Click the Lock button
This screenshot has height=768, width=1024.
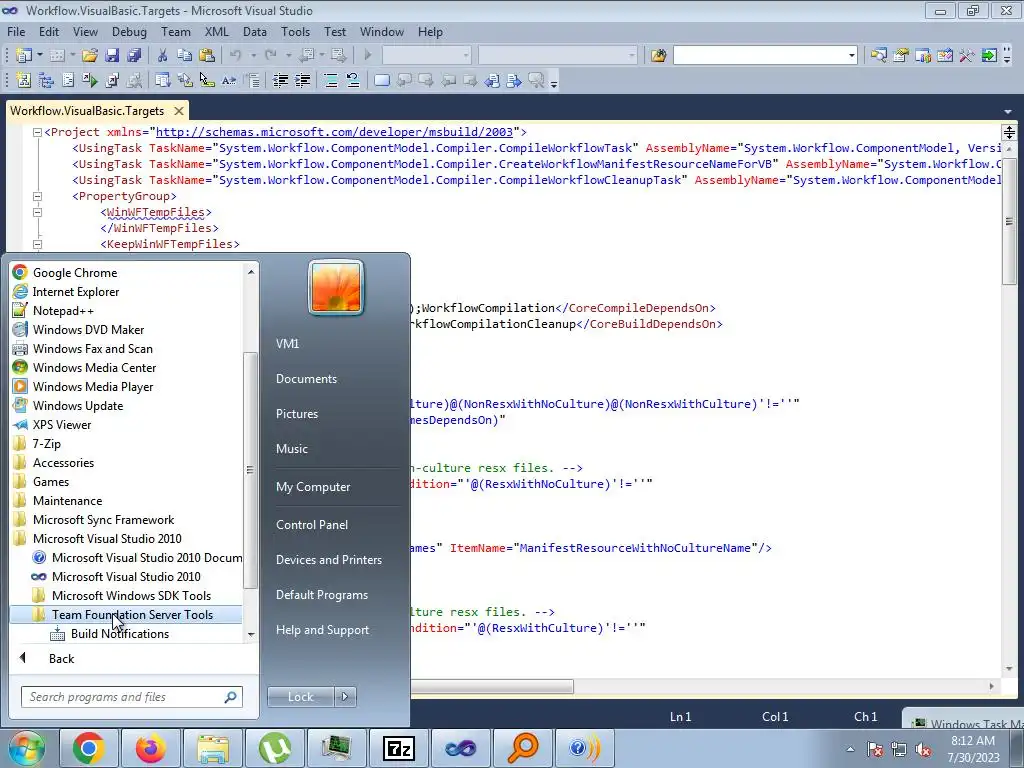pos(300,697)
